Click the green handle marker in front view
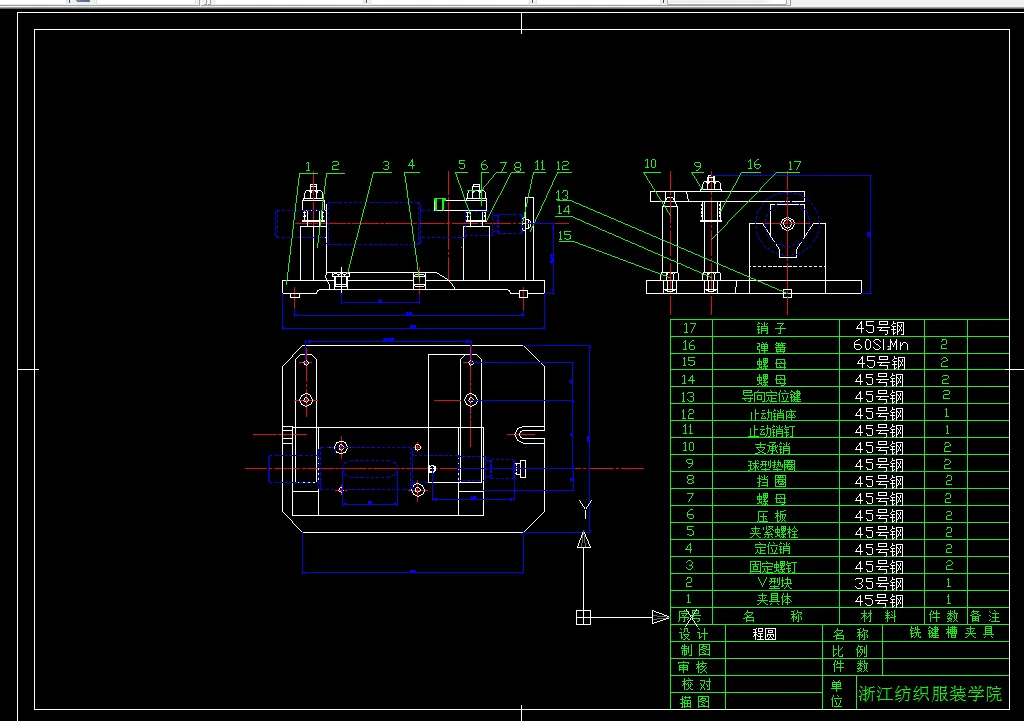The image size is (1024, 721). [439, 204]
